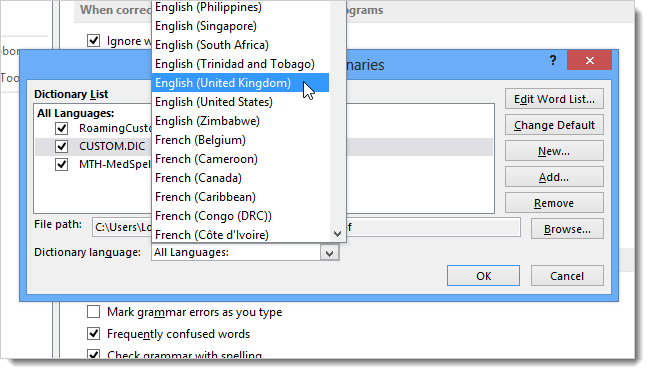The height and width of the screenshot is (374, 650).
Task: Select French (Canada) language
Action: pyautogui.click(x=240, y=178)
